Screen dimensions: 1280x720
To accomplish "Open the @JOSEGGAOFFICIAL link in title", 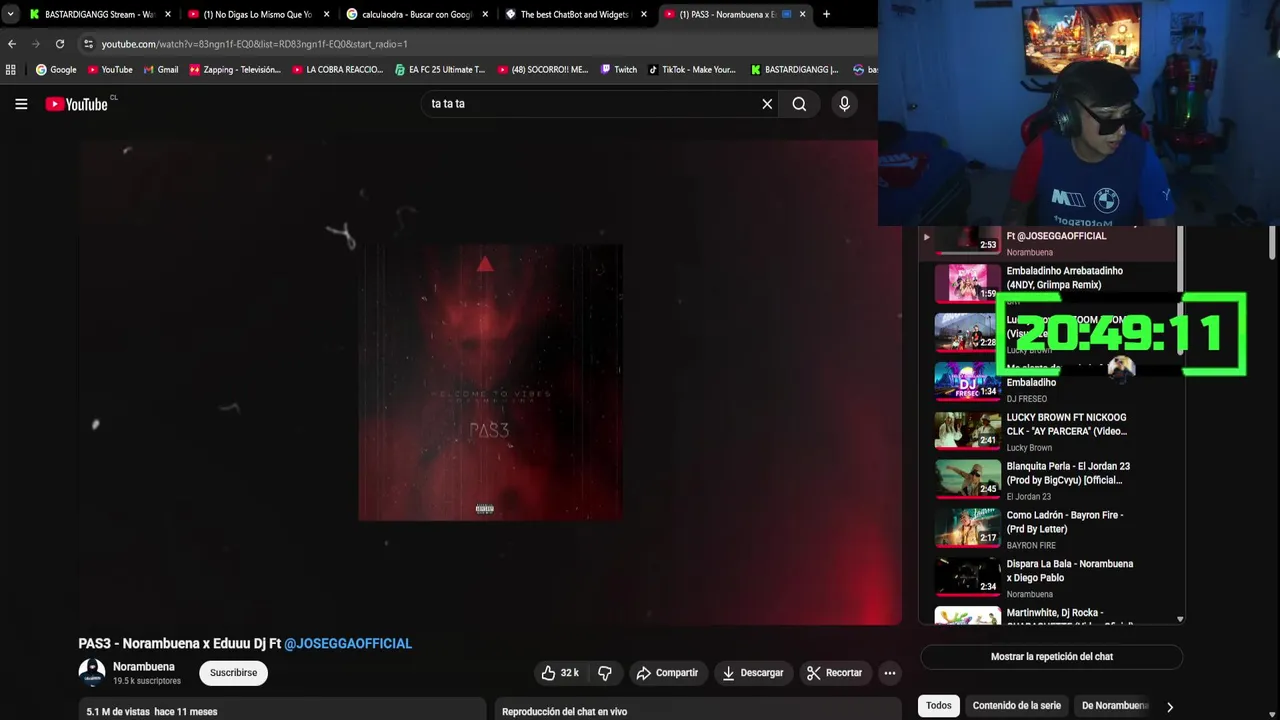I will pyautogui.click(x=348, y=644).
